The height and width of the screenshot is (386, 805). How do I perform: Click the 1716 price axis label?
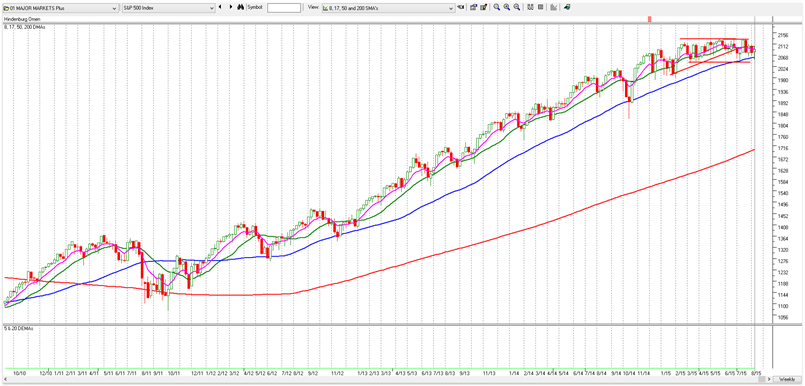(x=783, y=148)
